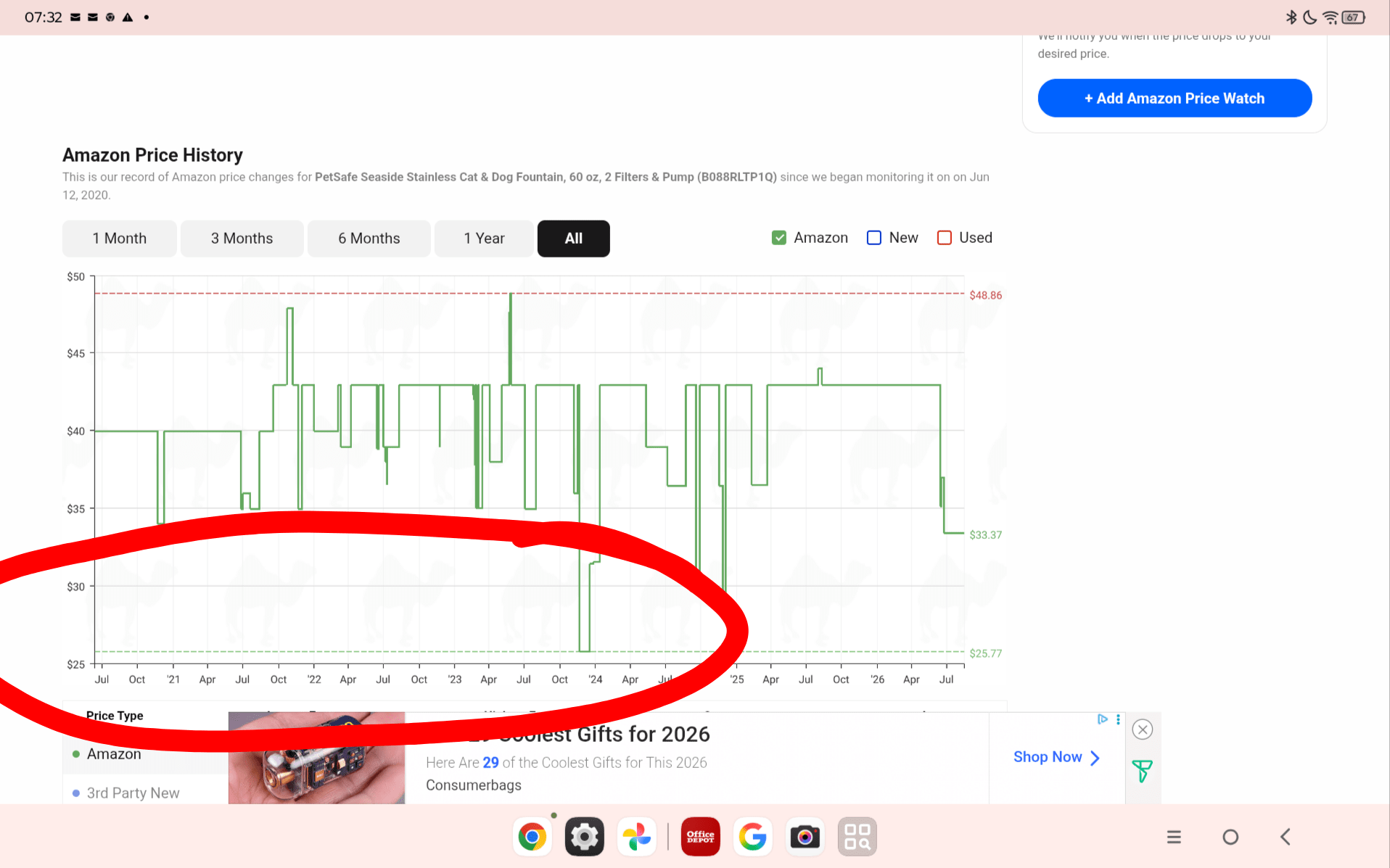Tap the back arrow navigation button
This screenshot has width=1390, height=868.
coord(1286,837)
